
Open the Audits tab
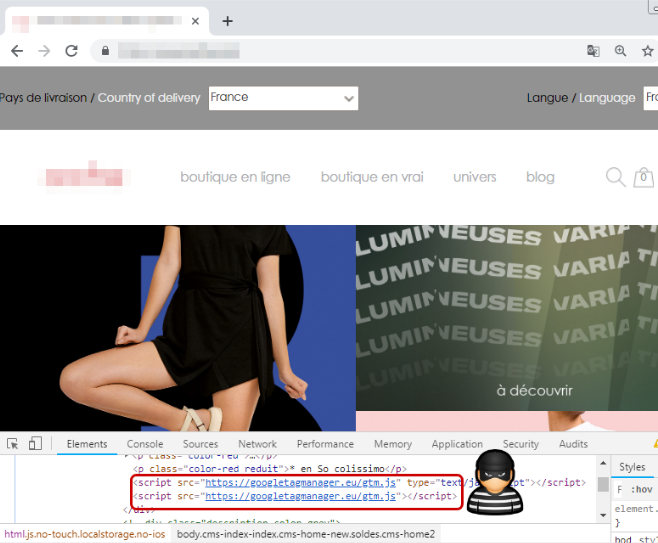573,444
